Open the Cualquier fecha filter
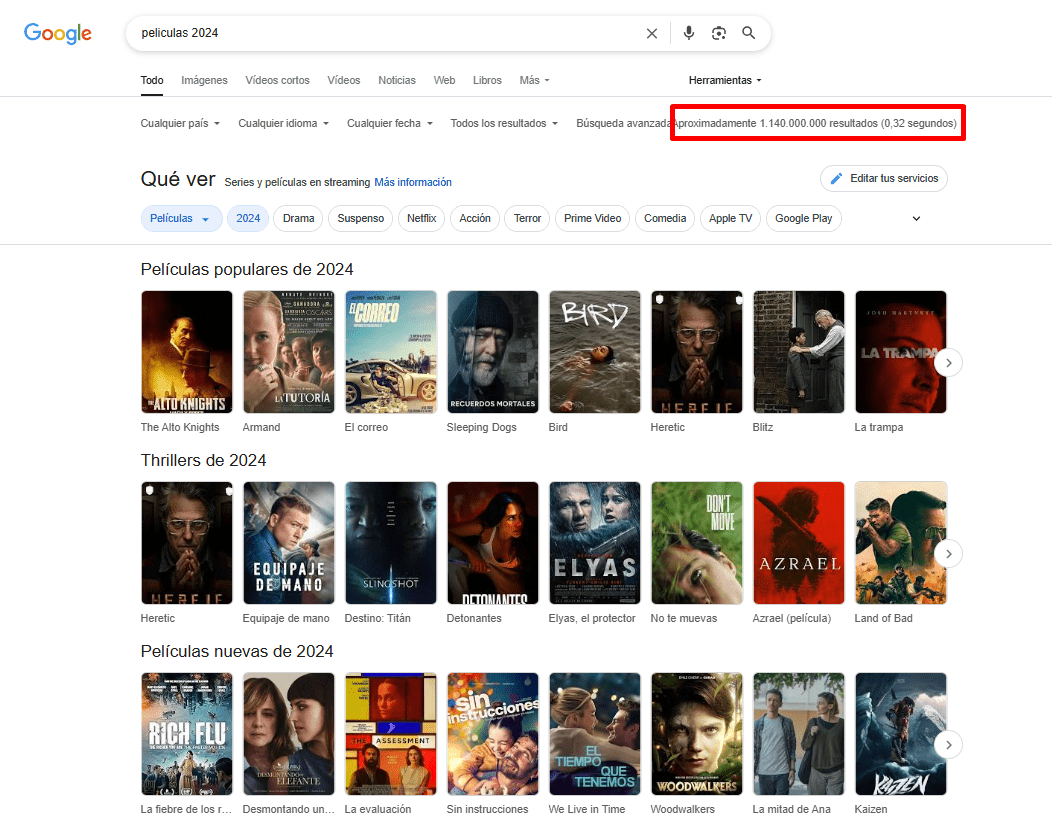The image size is (1052, 827). tap(390, 123)
